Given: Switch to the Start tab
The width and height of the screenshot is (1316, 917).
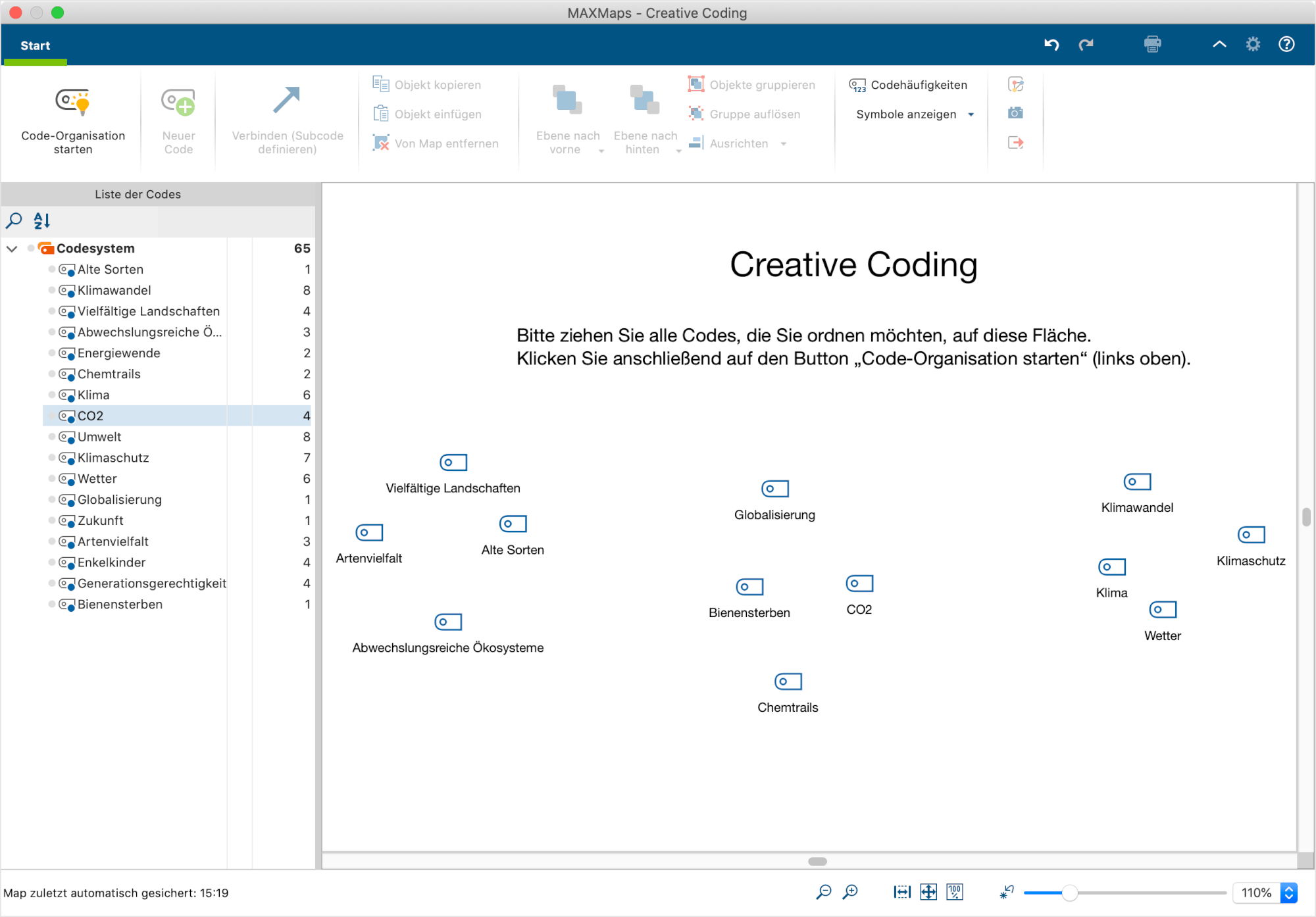Looking at the screenshot, I should (35, 45).
